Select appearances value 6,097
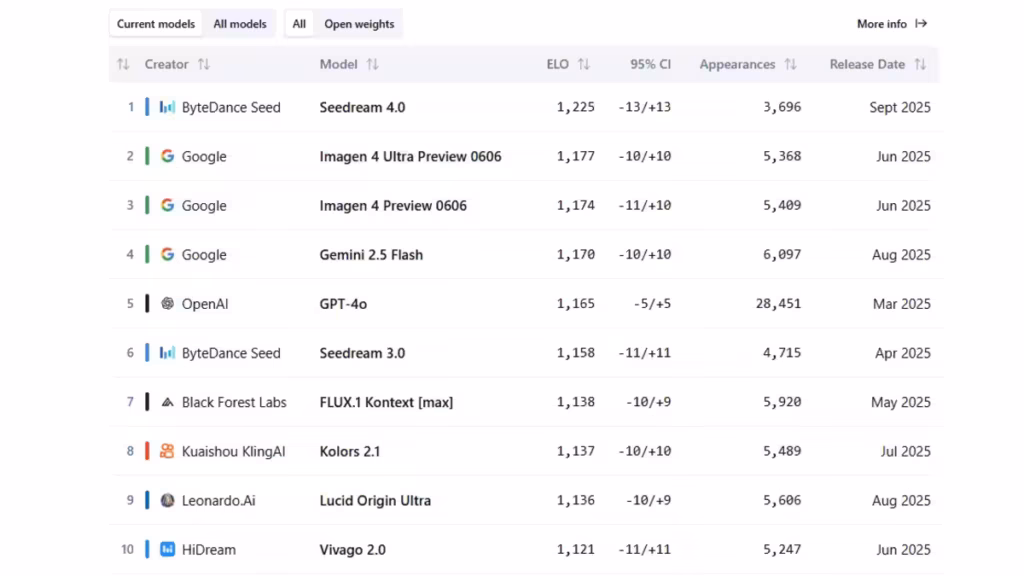1024x576 pixels. coord(782,255)
